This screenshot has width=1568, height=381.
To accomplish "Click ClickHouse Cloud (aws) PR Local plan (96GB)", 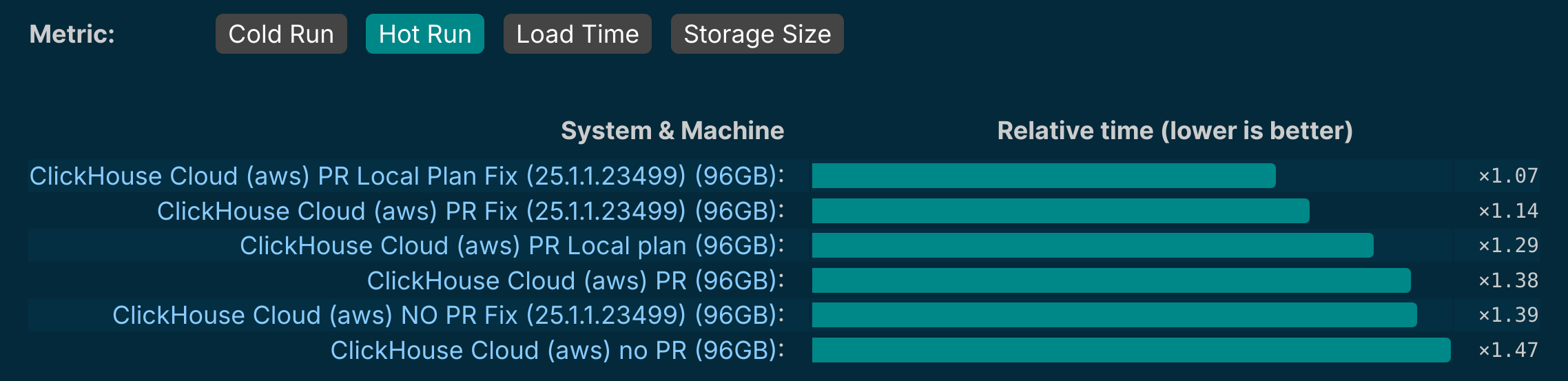I will point(512,246).
